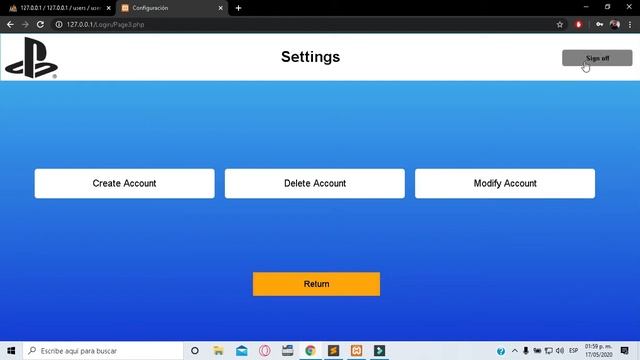Screen dimensions: 640x360
Task: Close the Chrome window
Action: click(x=629, y=7)
